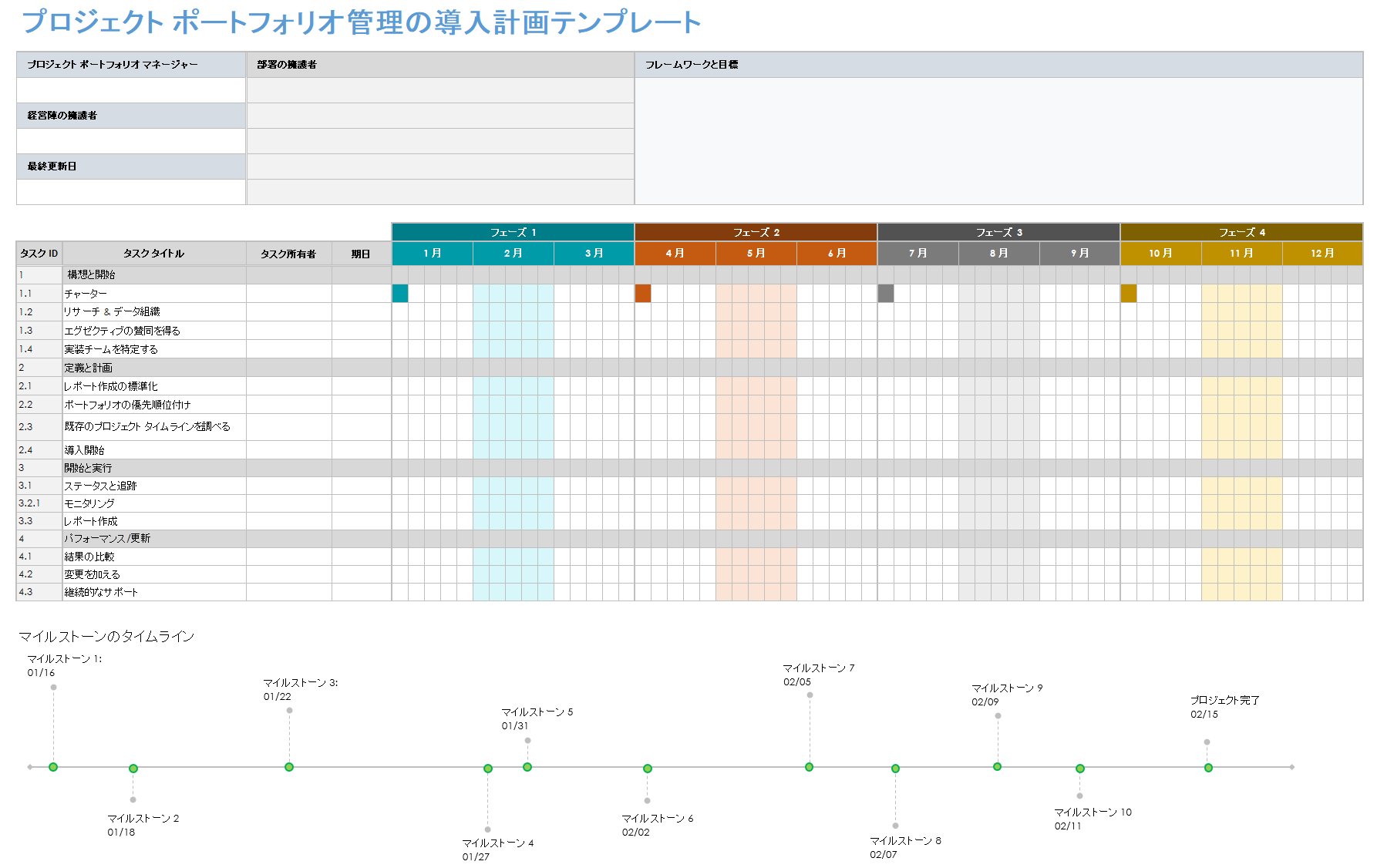The height and width of the screenshot is (868, 1394).
Task: Click the プロジェクト完了 label text
Action: [1224, 700]
